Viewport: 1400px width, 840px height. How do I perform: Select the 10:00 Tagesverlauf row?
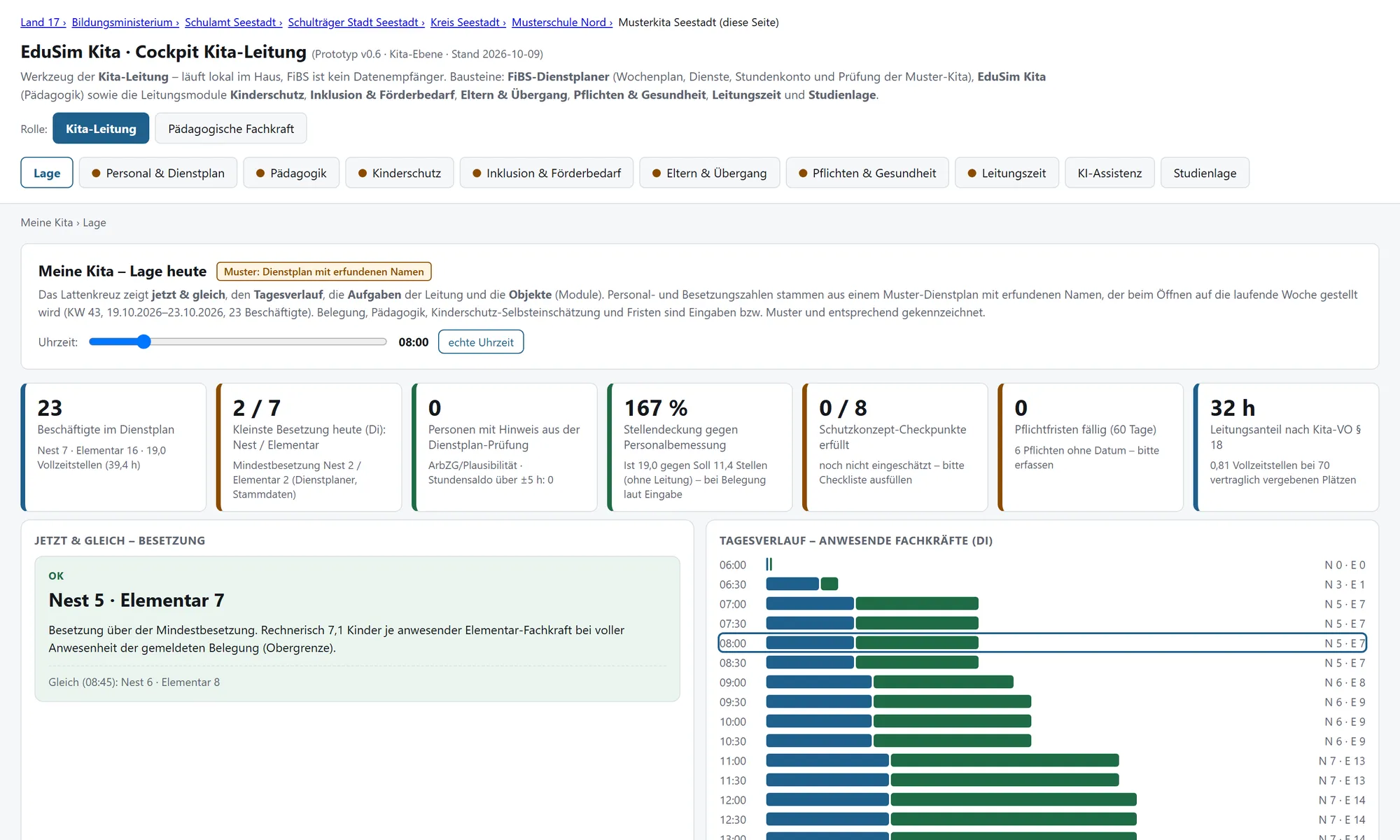click(x=1042, y=722)
